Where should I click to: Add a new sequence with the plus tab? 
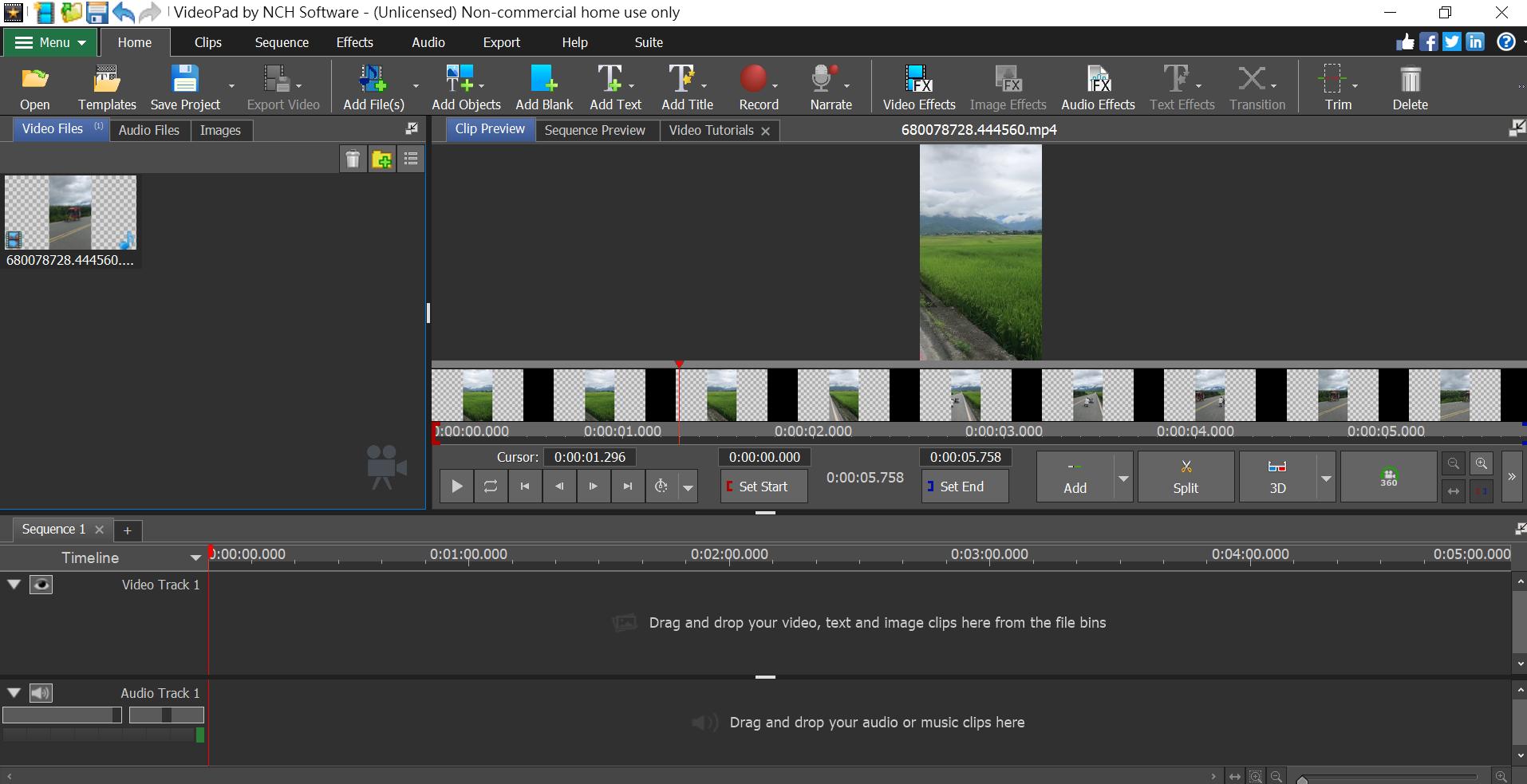pyautogui.click(x=127, y=530)
